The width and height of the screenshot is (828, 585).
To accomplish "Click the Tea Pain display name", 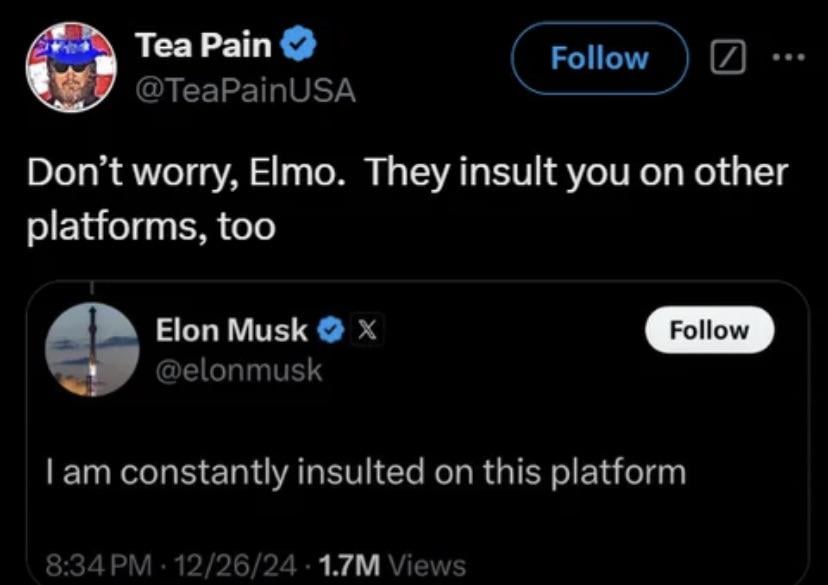I will pyautogui.click(x=202, y=45).
